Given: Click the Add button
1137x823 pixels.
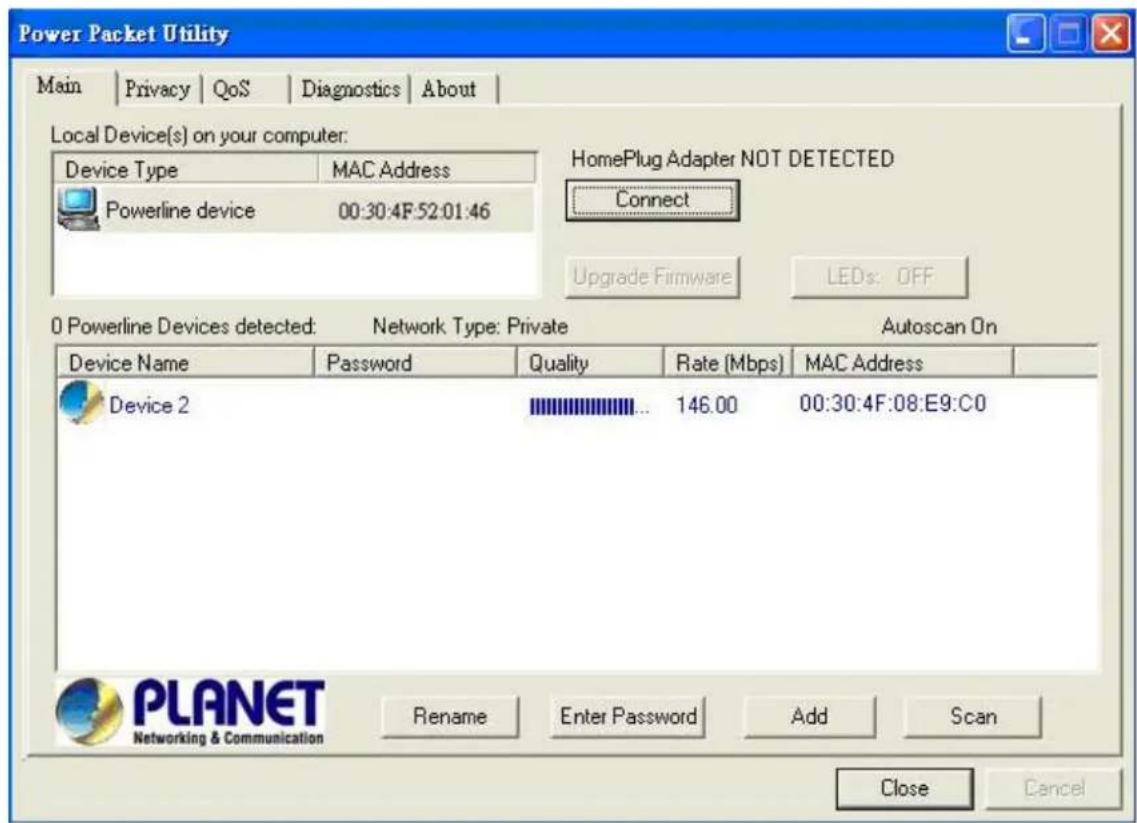Looking at the screenshot, I should pyautogui.click(x=809, y=716).
